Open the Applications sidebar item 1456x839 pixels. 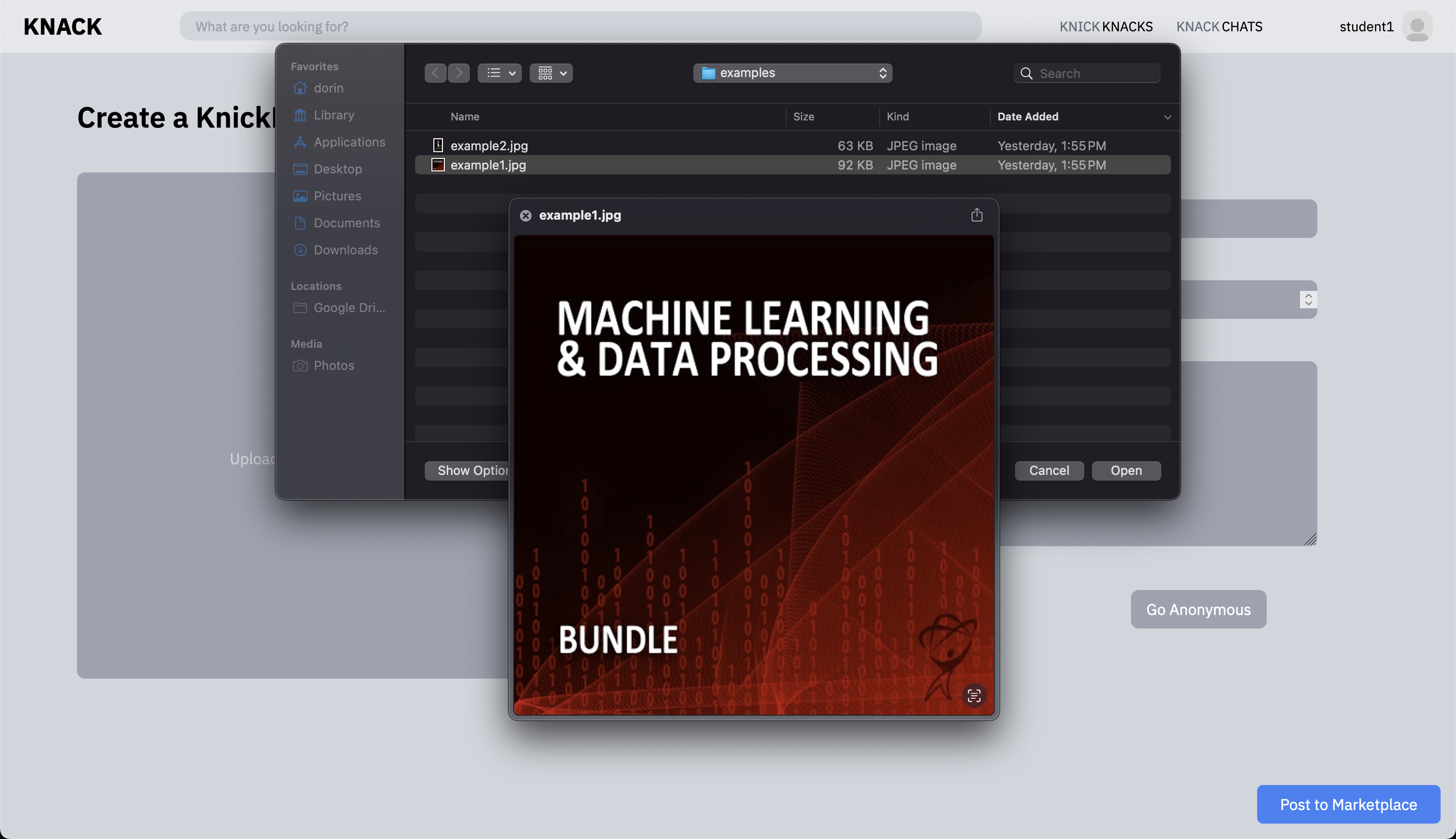349,143
